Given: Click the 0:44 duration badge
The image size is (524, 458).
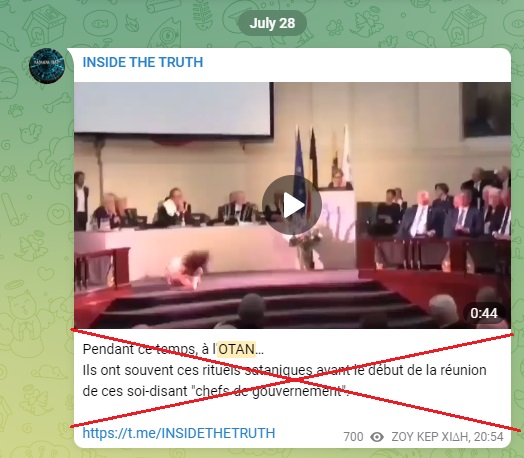Looking at the screenshot, I should point(484,313).
